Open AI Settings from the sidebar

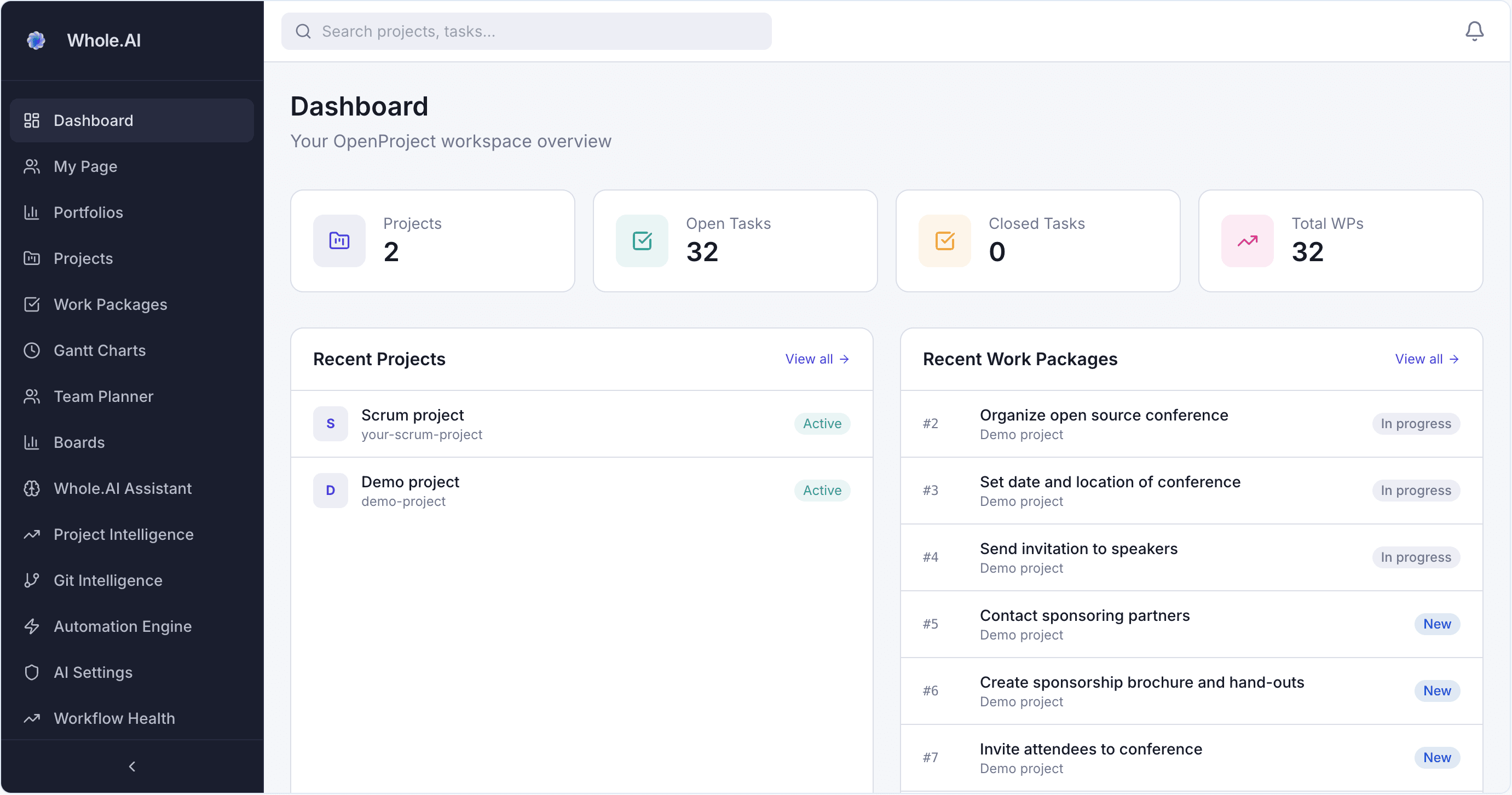(93, 672)
